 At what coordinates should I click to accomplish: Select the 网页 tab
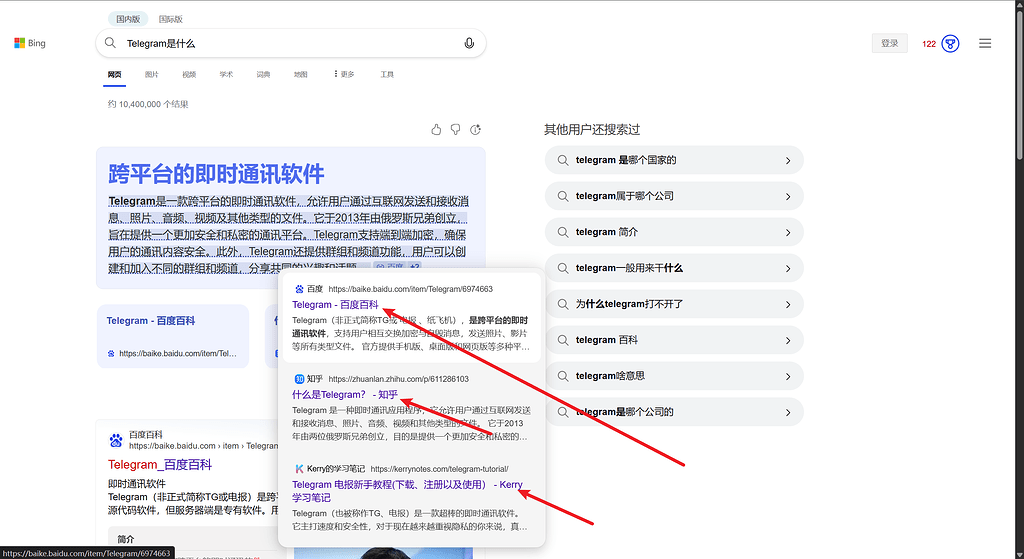[x=114, y=74]
